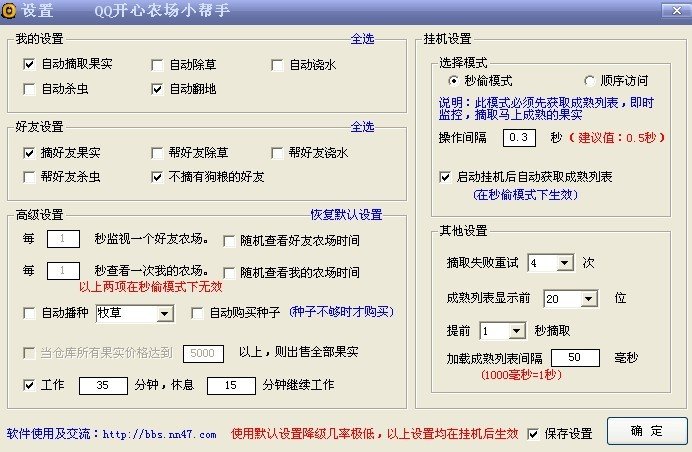Screen dimensions: 692x452
Task: Click (种子不够时才购买) note text
Action: tap(341, 312)
